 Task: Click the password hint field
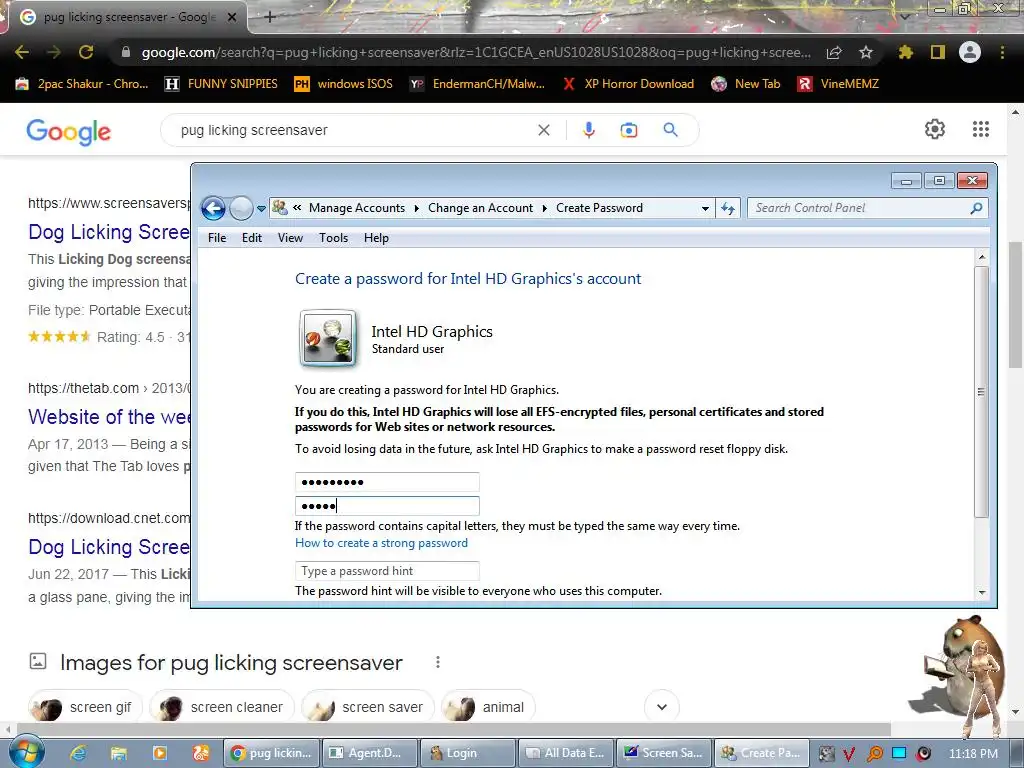click(x=387, y=571)
